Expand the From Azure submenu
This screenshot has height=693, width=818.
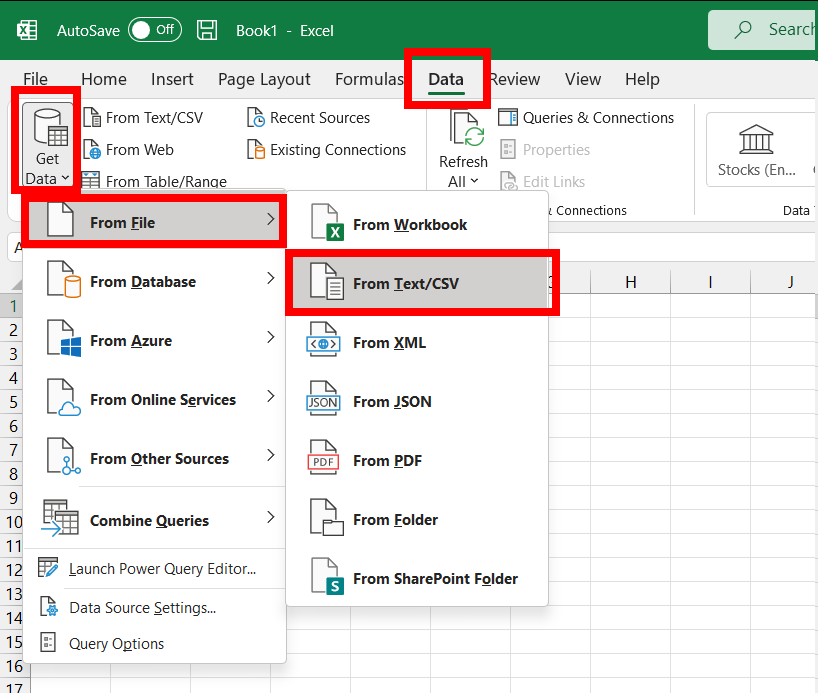click(x=154, y=340)
